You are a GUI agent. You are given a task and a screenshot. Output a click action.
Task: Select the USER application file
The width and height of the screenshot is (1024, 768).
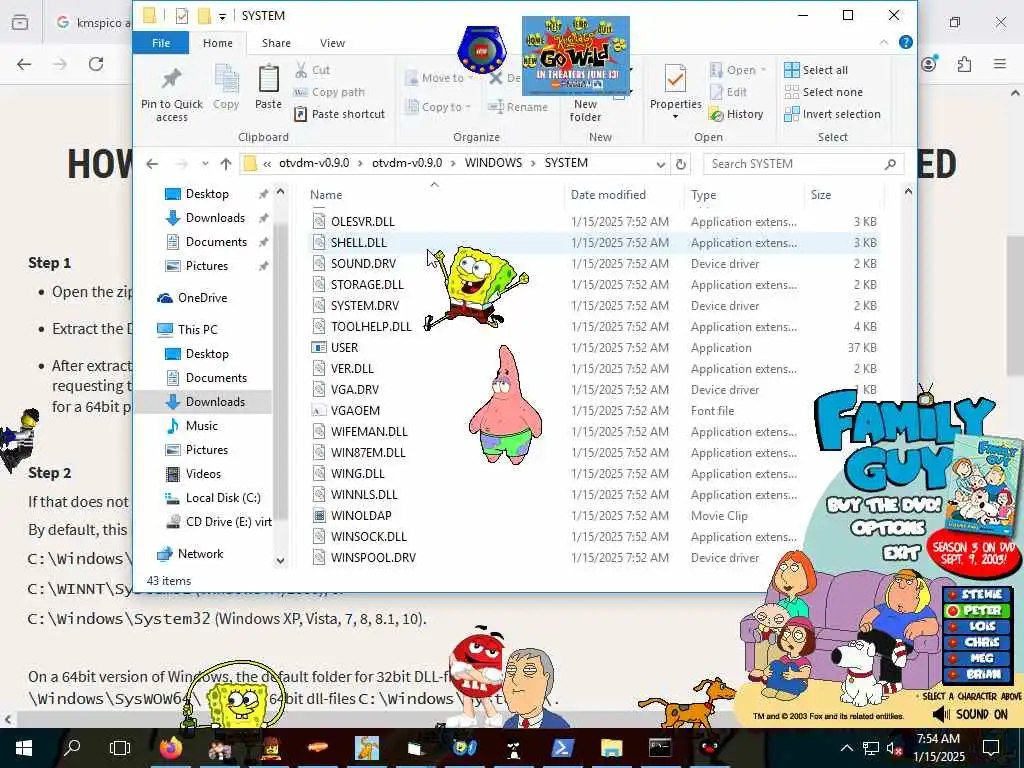pos(593,347)
